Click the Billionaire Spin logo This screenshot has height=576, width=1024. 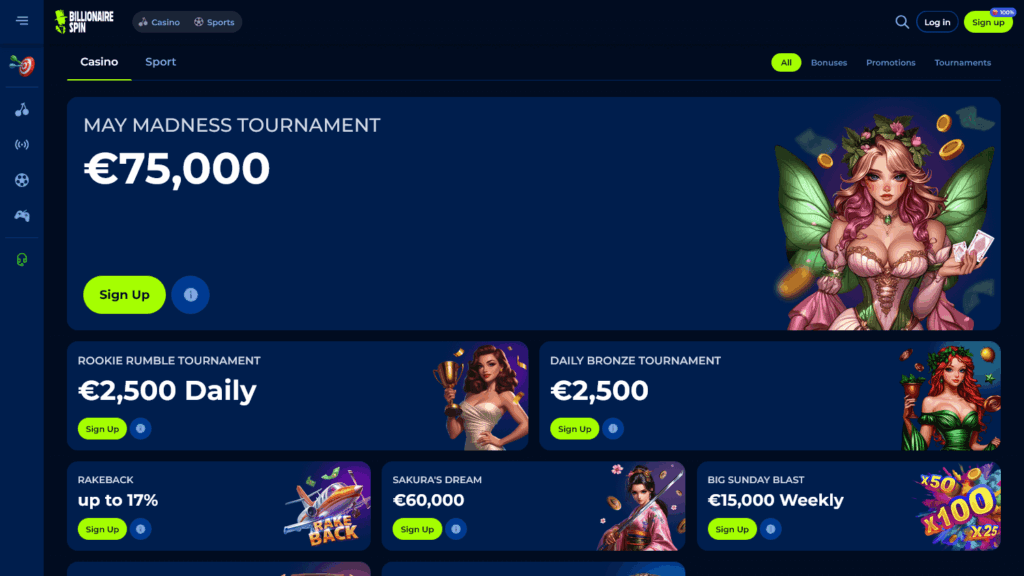tap(84, 22)
